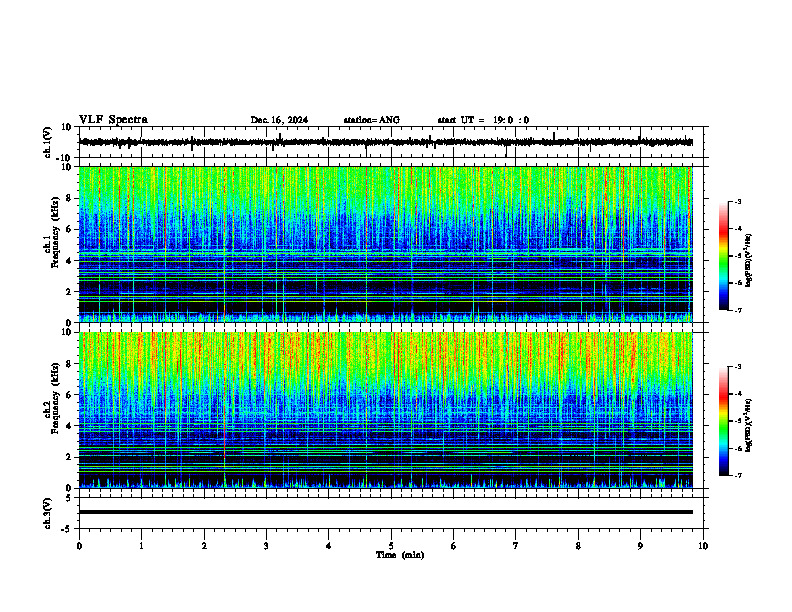This screenshot has height=612, width=792.
Task: Select the "Time (min)" axis title
Action: [400, 555]
